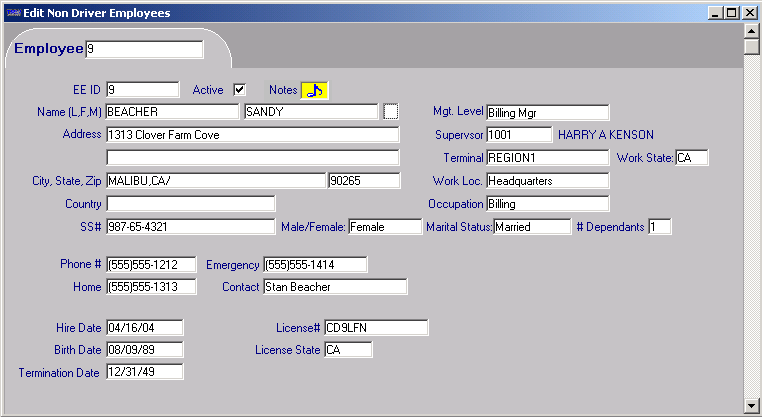Click the middle initial box after SANDY
This screenshot has height=417, width=762.
(x=391, y=111)
